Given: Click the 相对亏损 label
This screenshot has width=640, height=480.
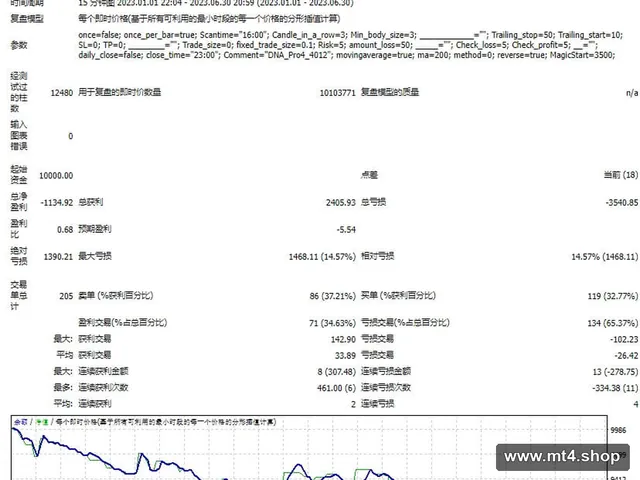Looking at the screenshot, I should (x=377, y=256).
